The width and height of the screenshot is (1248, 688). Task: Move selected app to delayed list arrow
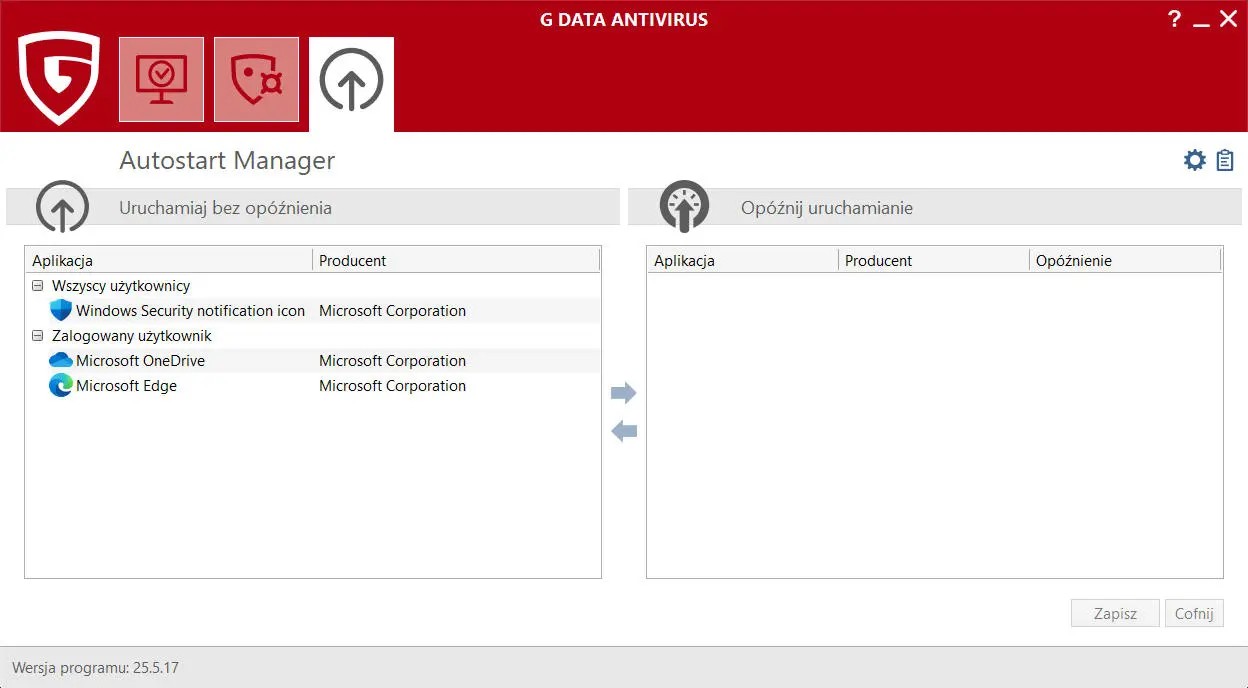(x=624, y=393)
